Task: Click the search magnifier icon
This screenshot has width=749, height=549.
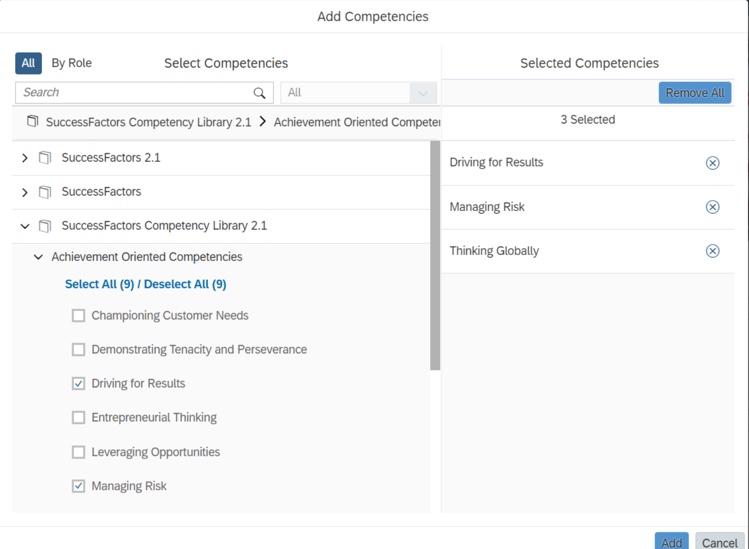Action: [260, 93]
